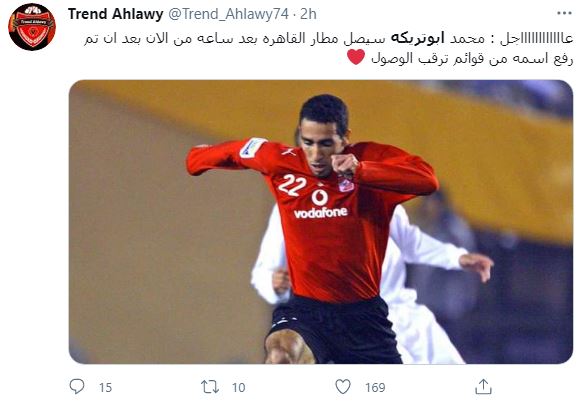Screen dimensions: 583x413
Task: Open the @Trend_Ahlawy74 handle link
Action: 228,14
